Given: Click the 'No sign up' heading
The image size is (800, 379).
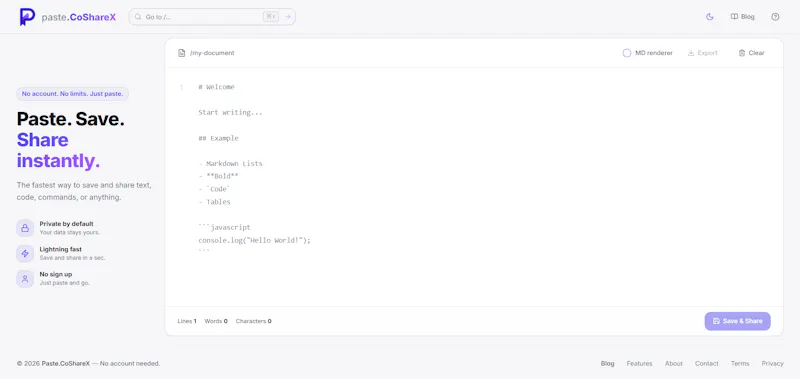Looking at the screenshot, I should click(56, 274).
